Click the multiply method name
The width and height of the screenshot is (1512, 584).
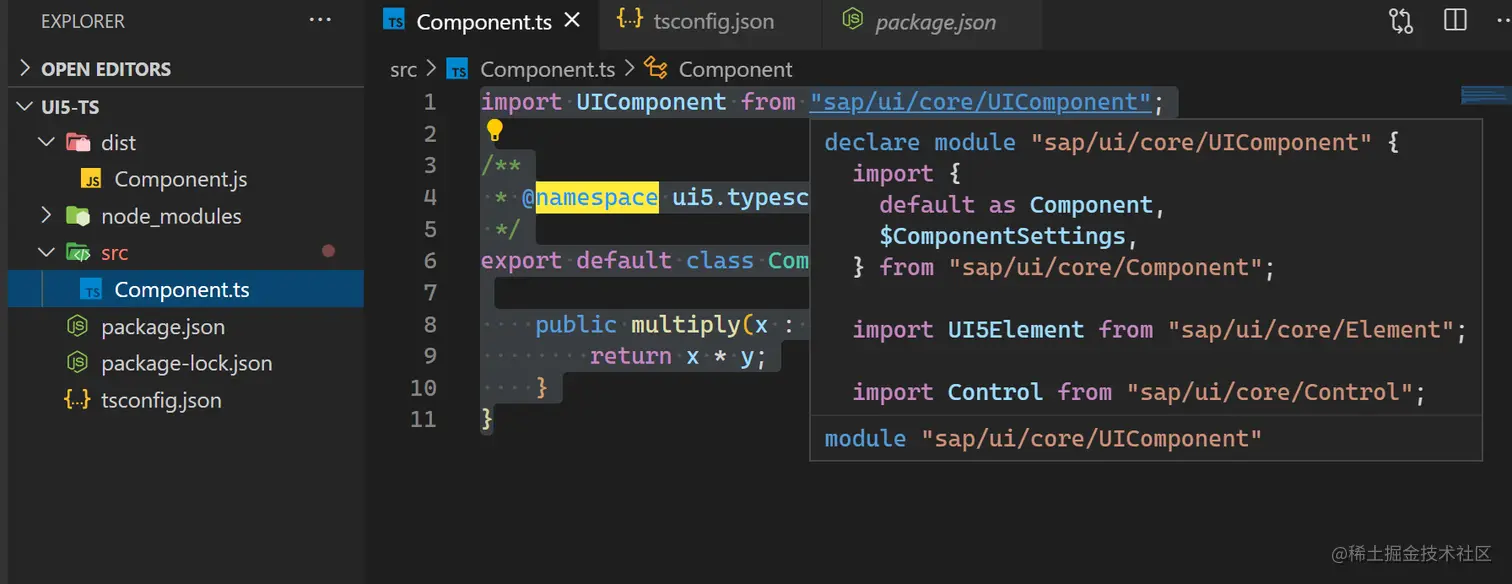pos(685,324)
